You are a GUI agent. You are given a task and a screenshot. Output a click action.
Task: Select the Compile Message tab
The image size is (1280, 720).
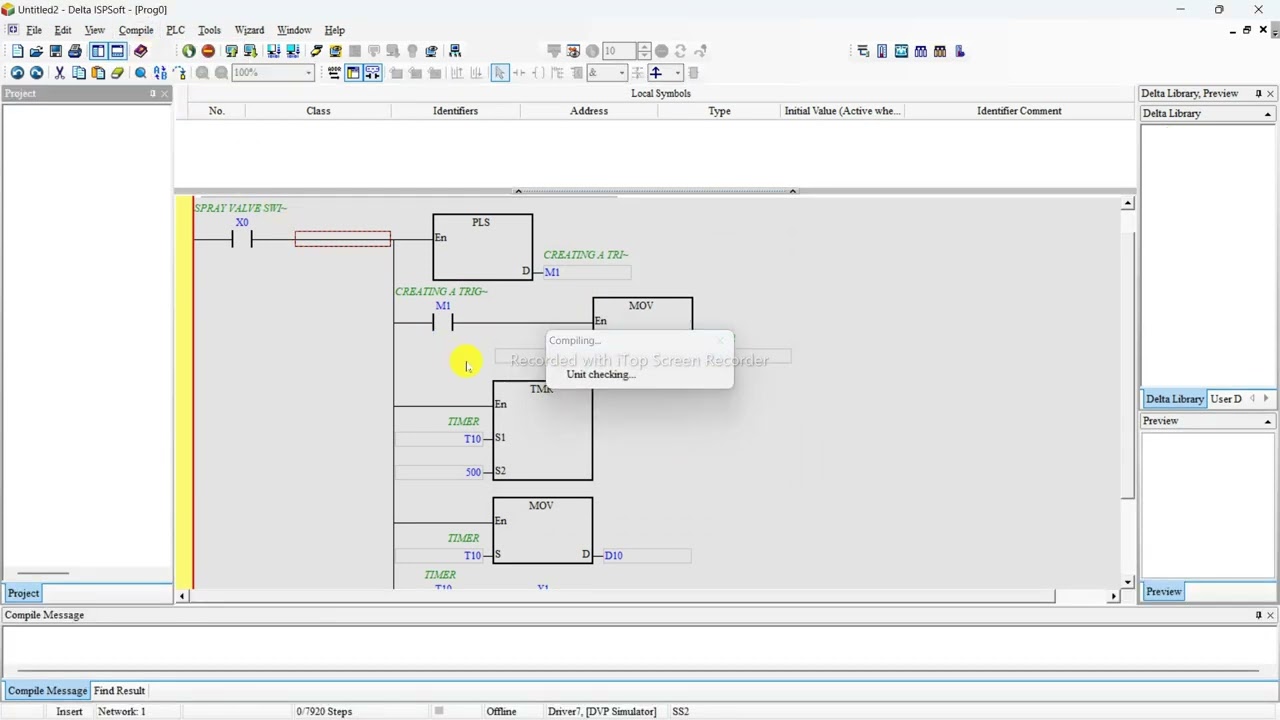pyautogui.click(x=47, y=691)
